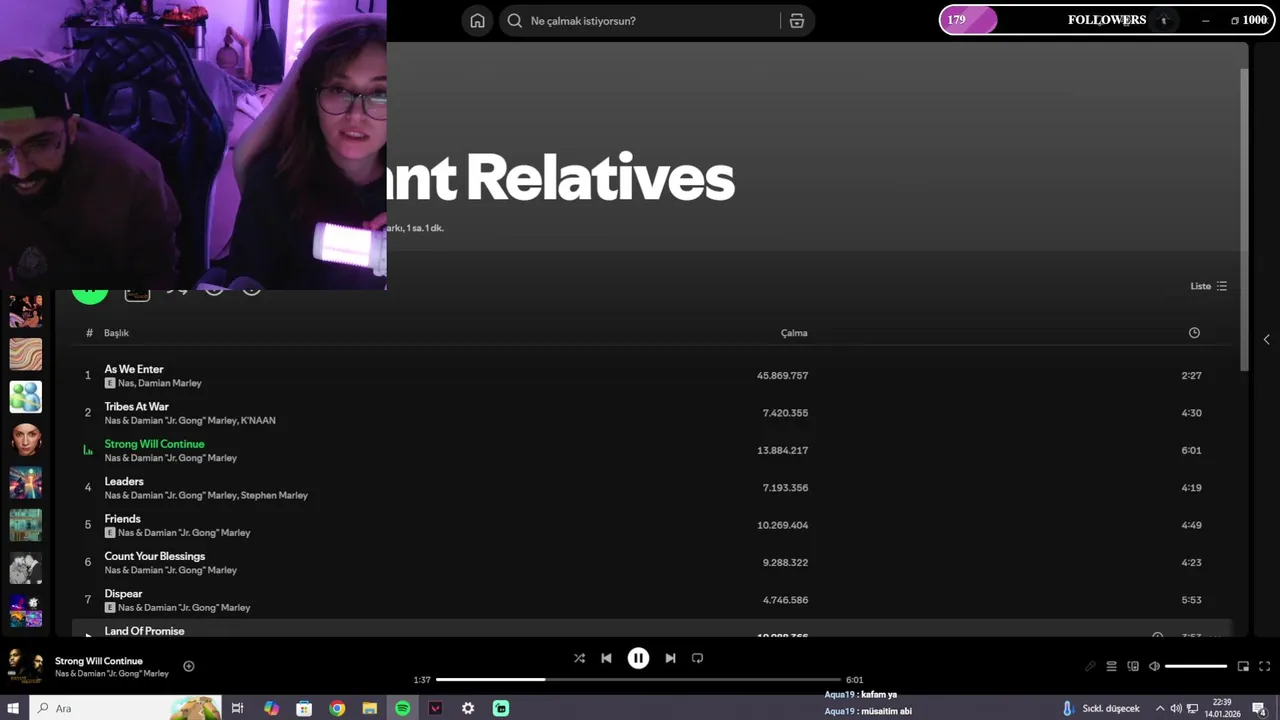1280x720 pixels.
Task: Open the miniplayer icon
Action: pos(1243,666)
